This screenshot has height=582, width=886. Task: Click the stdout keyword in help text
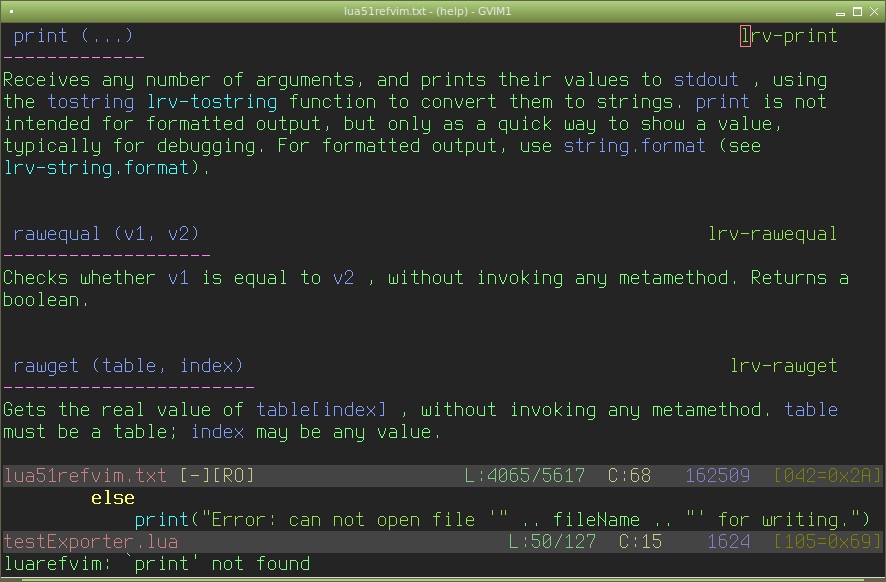point(706,80)
